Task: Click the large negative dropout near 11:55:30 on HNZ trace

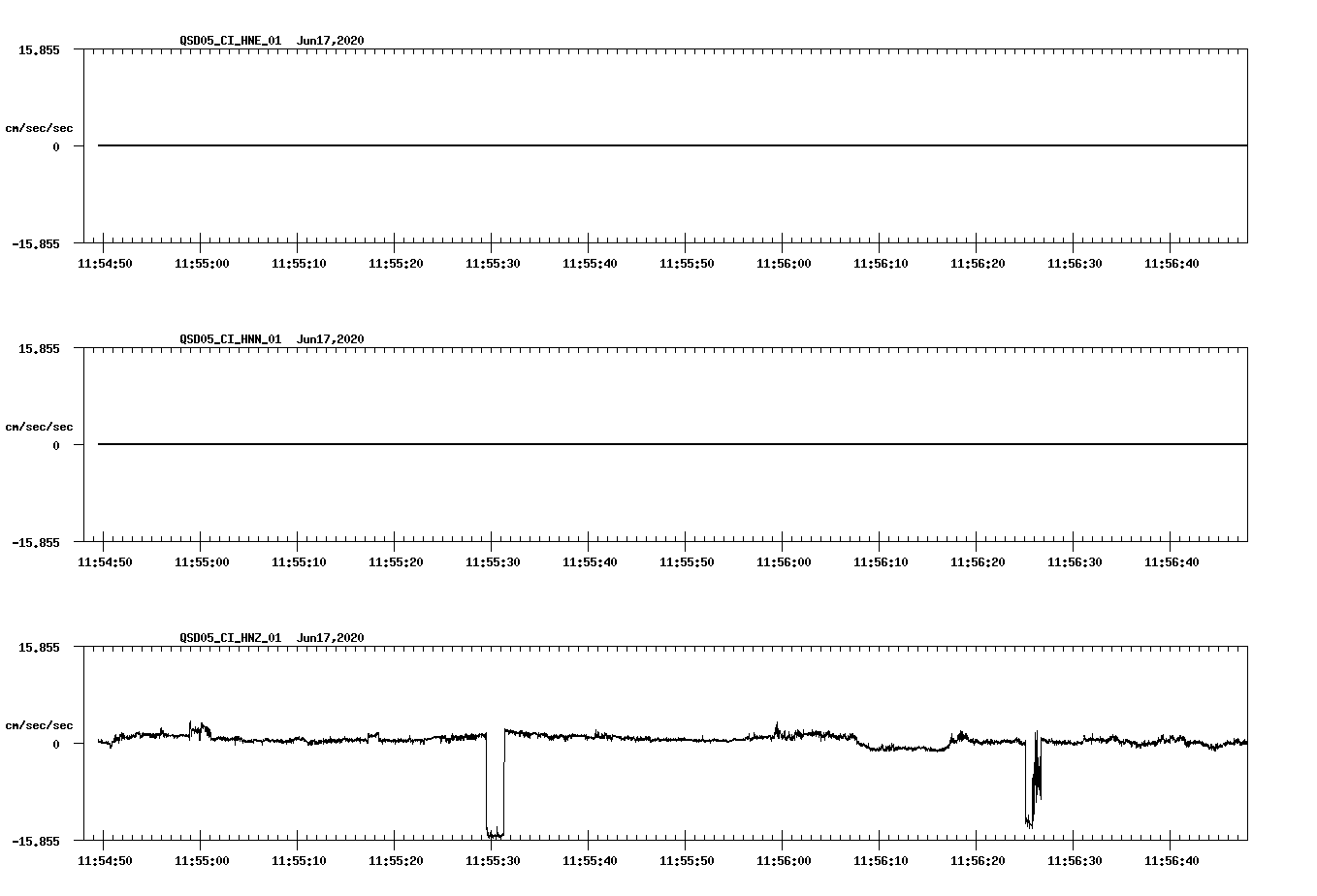Action: [495, 785]
